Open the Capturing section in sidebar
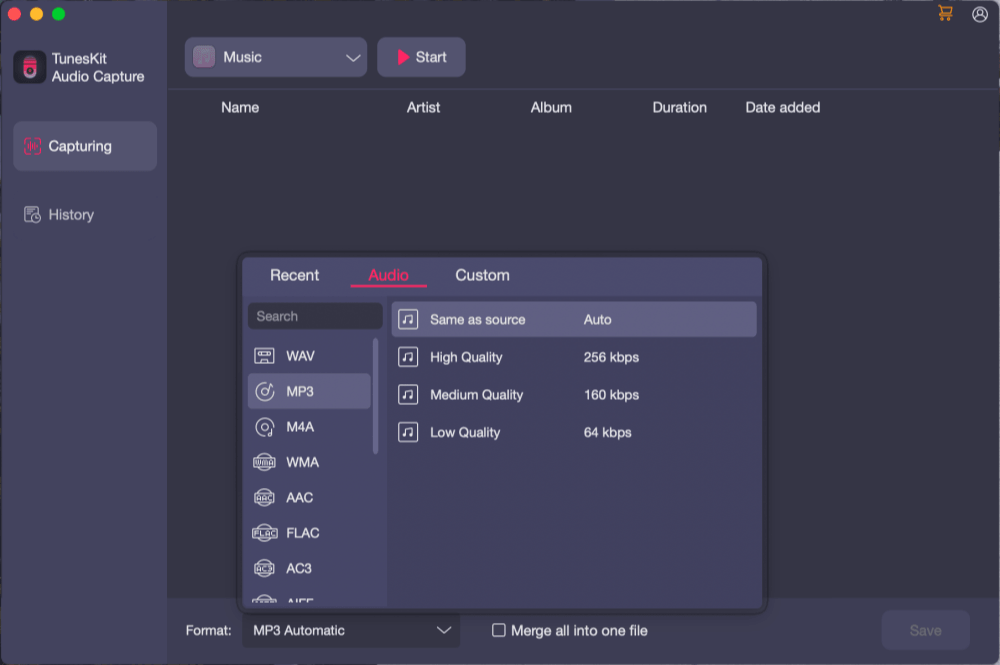The height and width of the screenshot is (665, 1000). click(85, 146)
